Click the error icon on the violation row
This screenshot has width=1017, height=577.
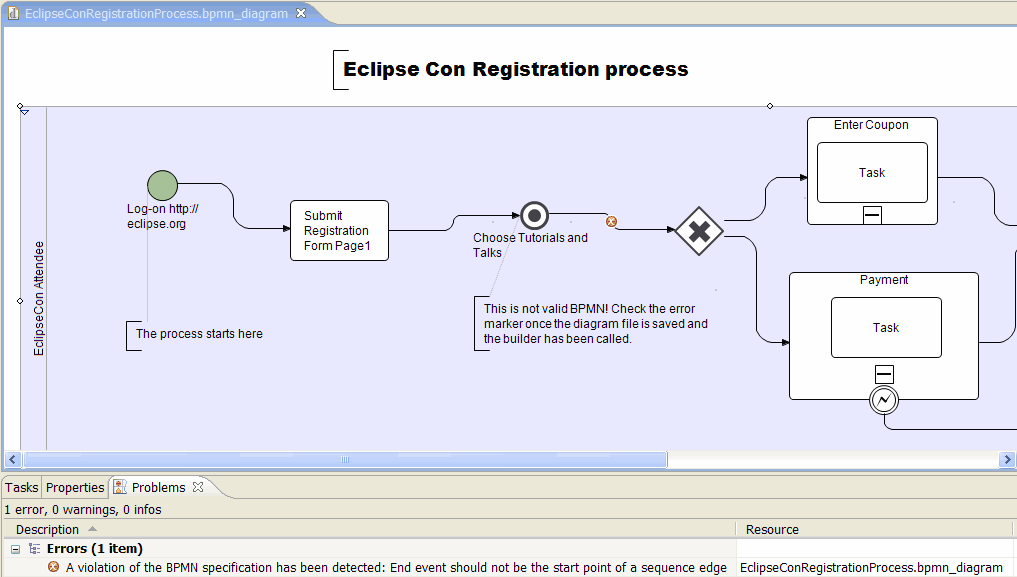click(53, 567)
